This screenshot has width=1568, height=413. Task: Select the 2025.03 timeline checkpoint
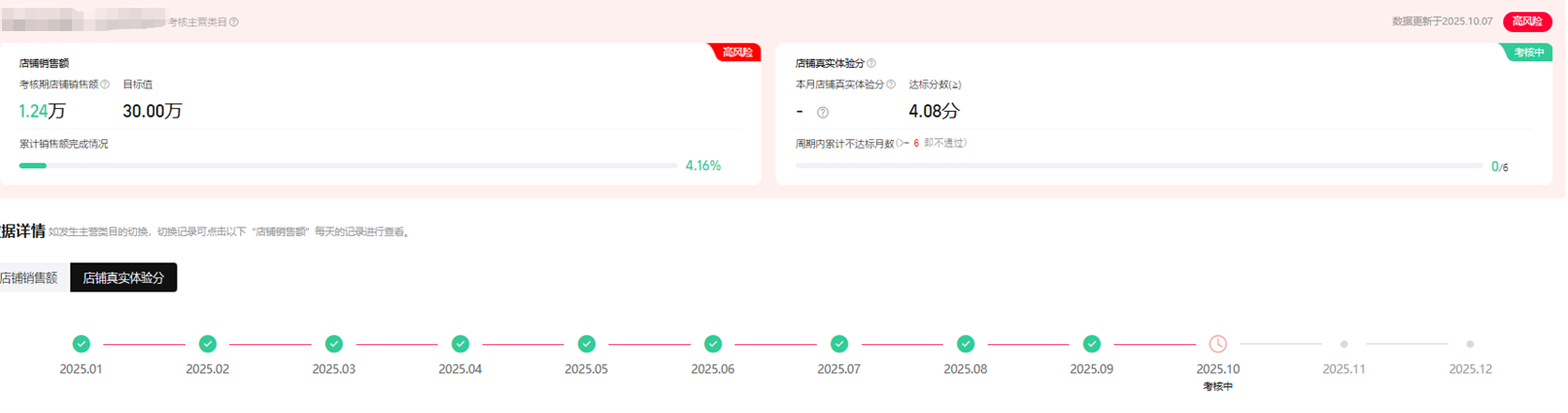(x=334, y=344)
